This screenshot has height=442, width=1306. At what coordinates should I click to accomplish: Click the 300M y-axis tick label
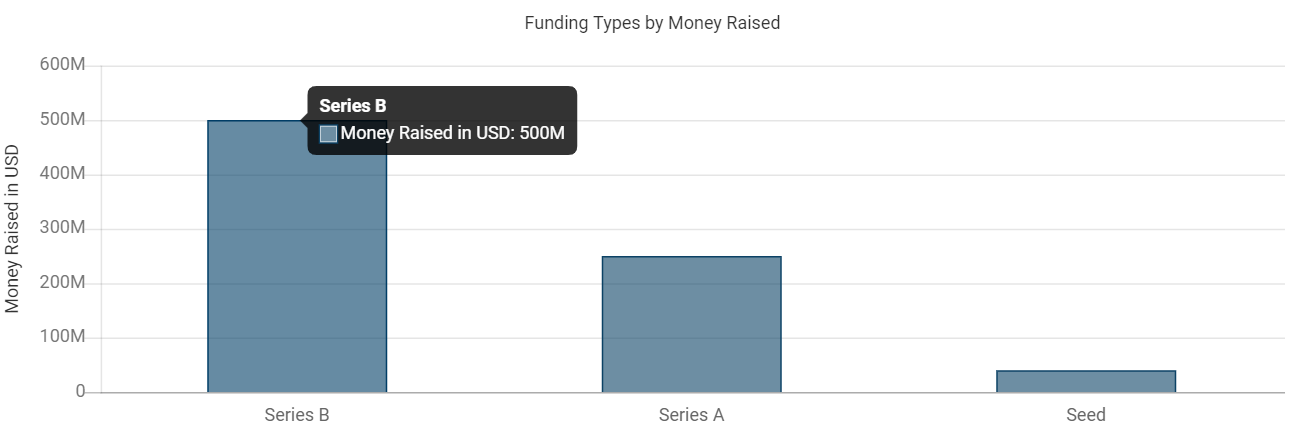click(64, 229)
